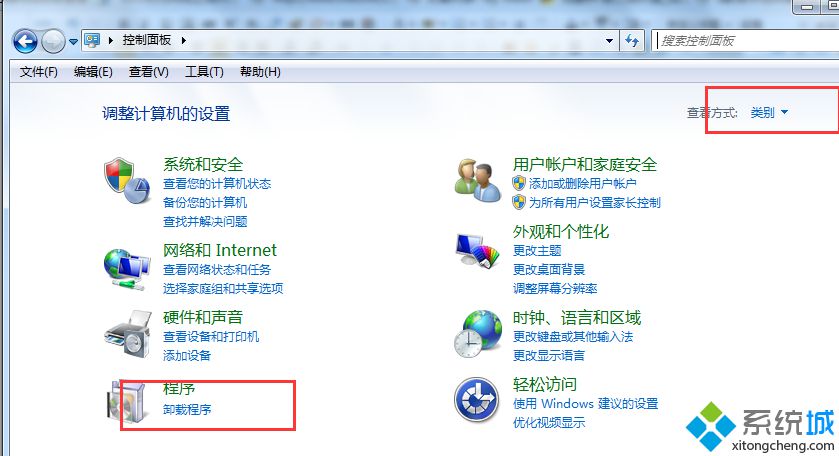Click the address bar refresh icon
This screenshot has width=839, height=456.
pos(632,41)
